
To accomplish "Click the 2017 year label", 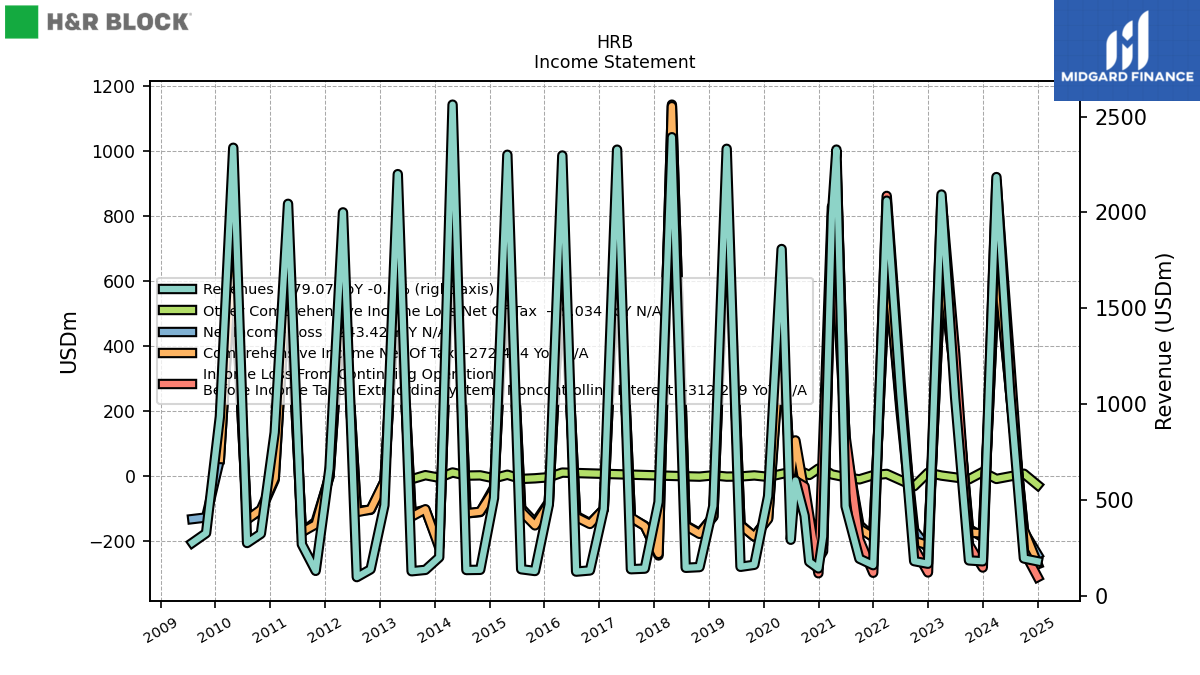I will [x=598, y=629].
